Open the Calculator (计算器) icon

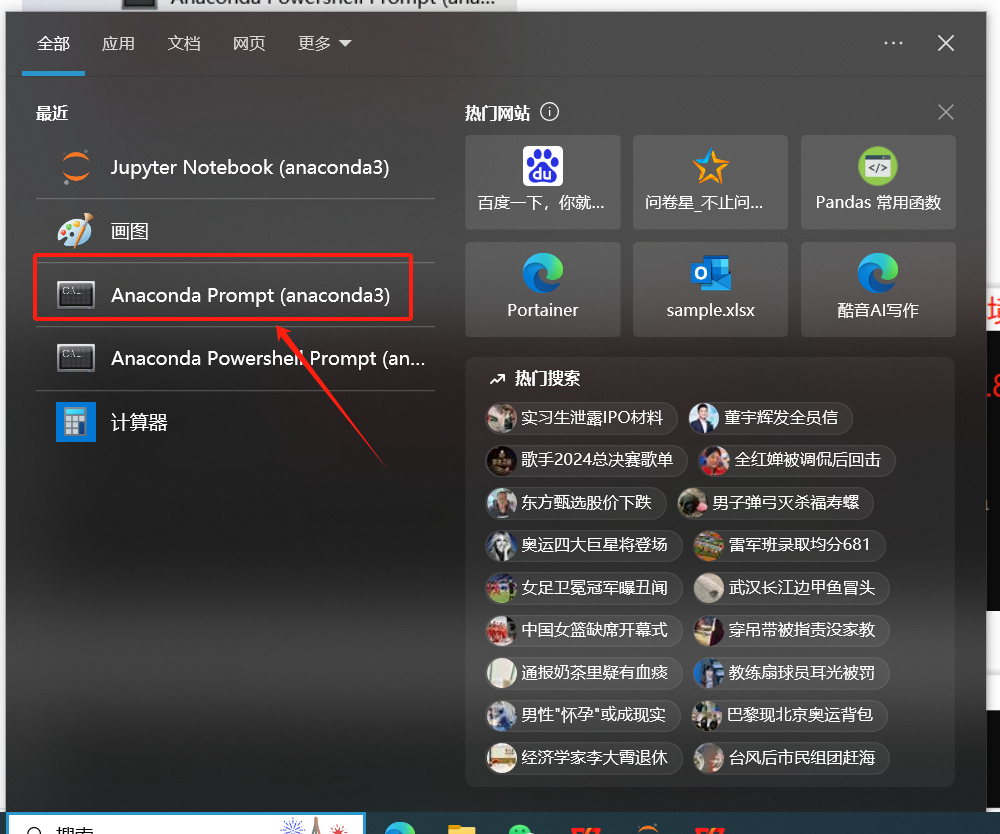pos(76,421)
